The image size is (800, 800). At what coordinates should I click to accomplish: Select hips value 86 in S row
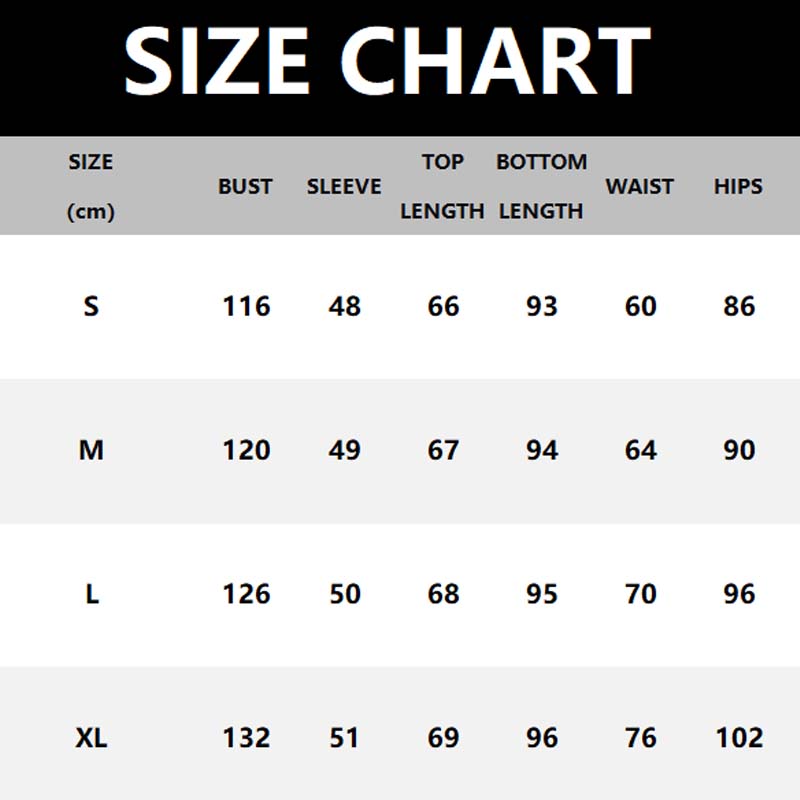click(739, 306)
